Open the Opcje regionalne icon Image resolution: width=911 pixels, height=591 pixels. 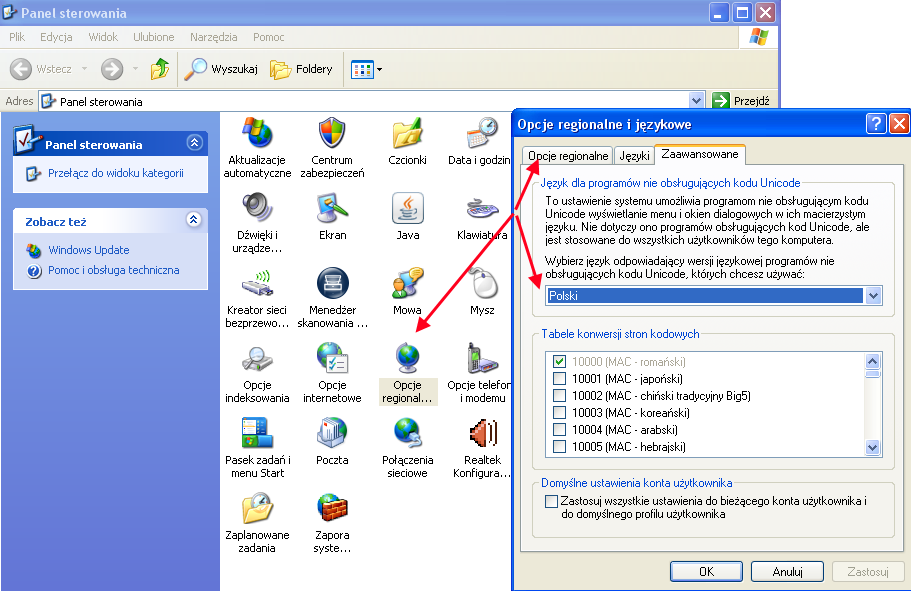click(x=407, y=359)
